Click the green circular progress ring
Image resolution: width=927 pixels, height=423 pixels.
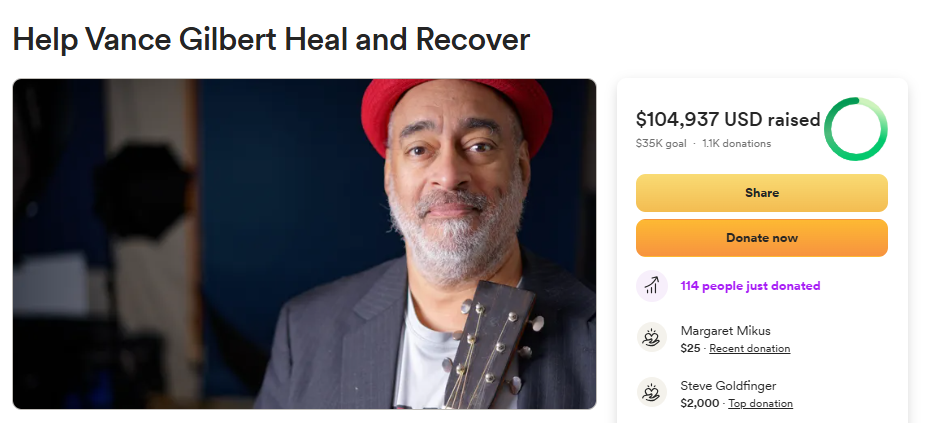pos(855,129)
